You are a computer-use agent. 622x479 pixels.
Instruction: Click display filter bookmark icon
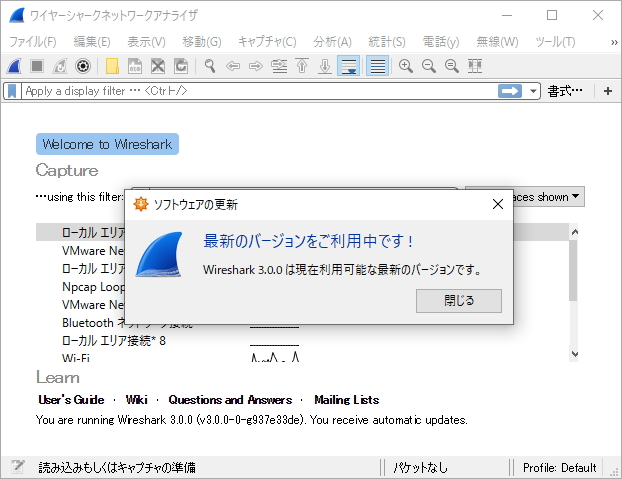coord(12,91)
